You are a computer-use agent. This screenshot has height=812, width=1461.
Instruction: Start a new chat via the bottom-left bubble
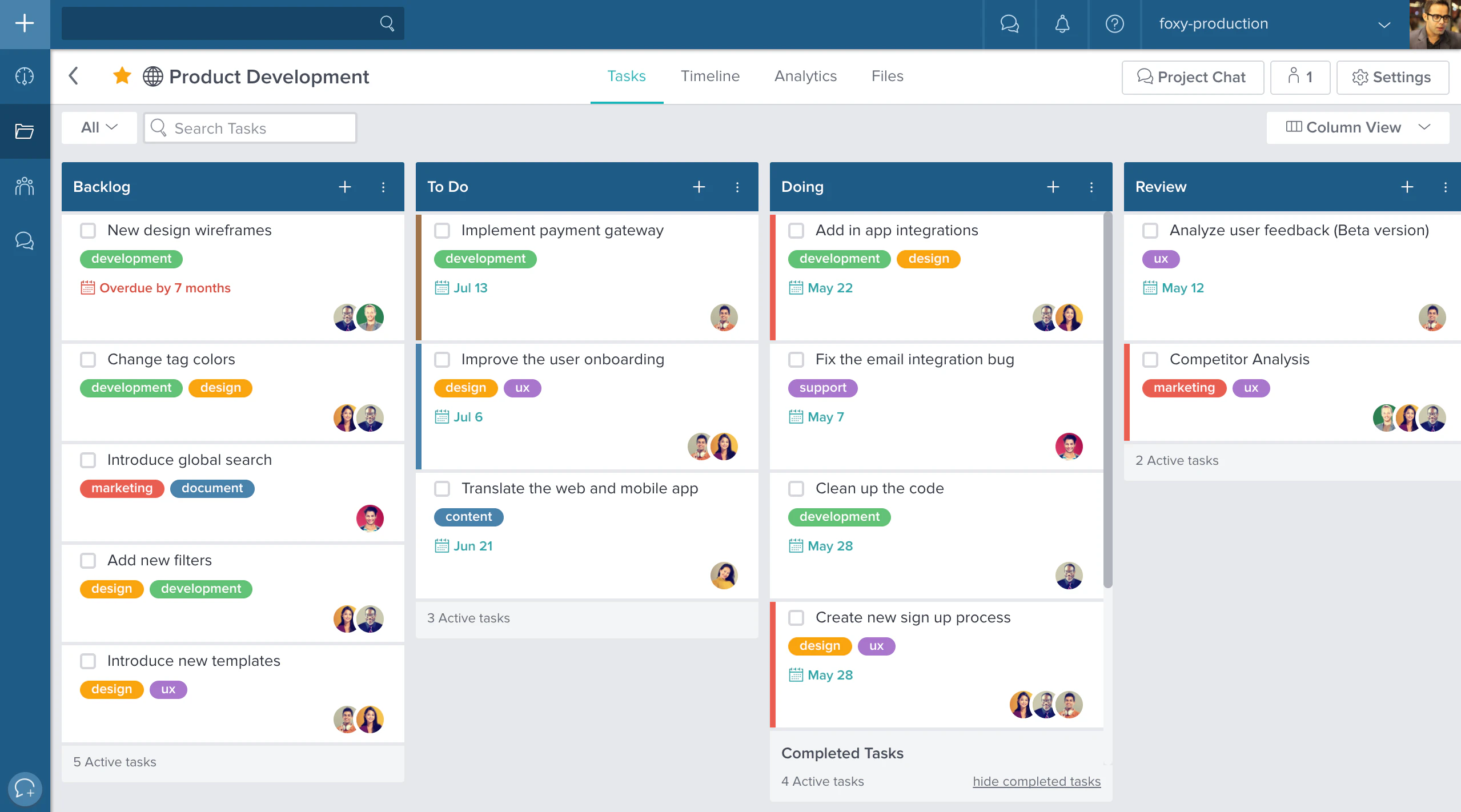[25, 789]
